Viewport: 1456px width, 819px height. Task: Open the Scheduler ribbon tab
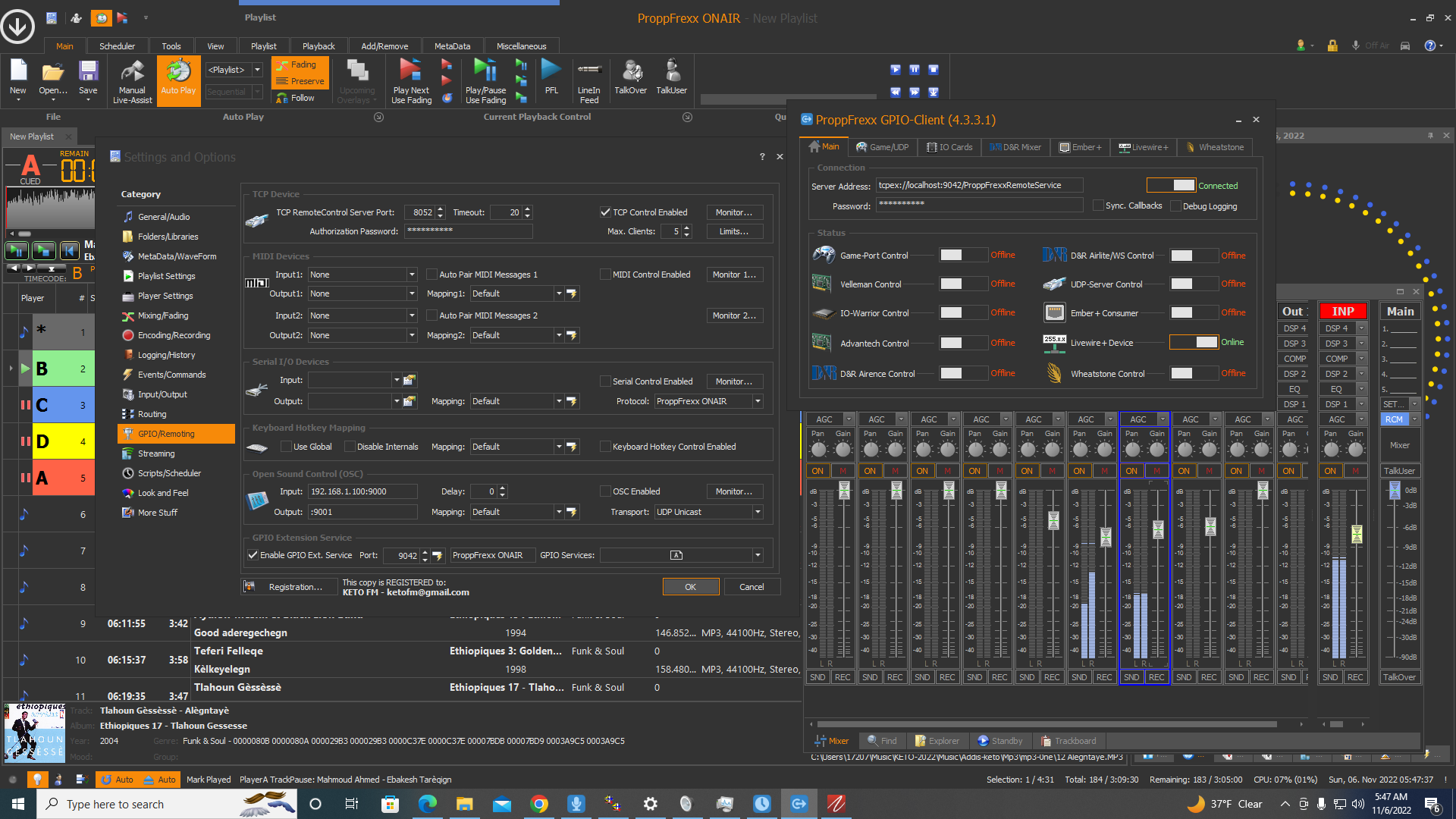pos(117,46)
